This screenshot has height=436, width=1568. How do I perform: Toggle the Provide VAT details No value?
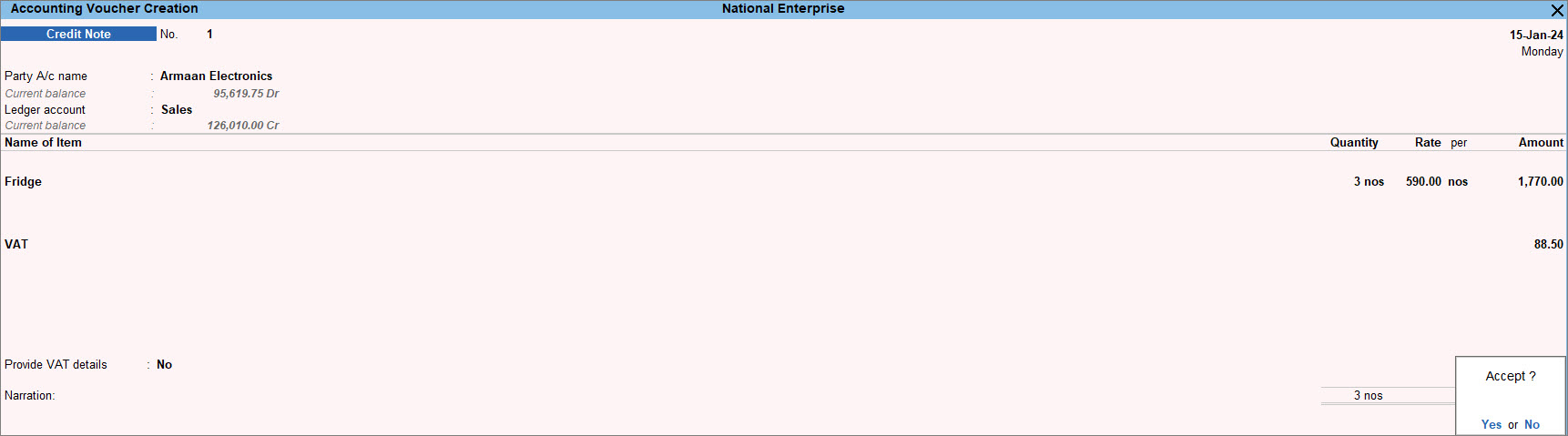(x=164, y=364)
